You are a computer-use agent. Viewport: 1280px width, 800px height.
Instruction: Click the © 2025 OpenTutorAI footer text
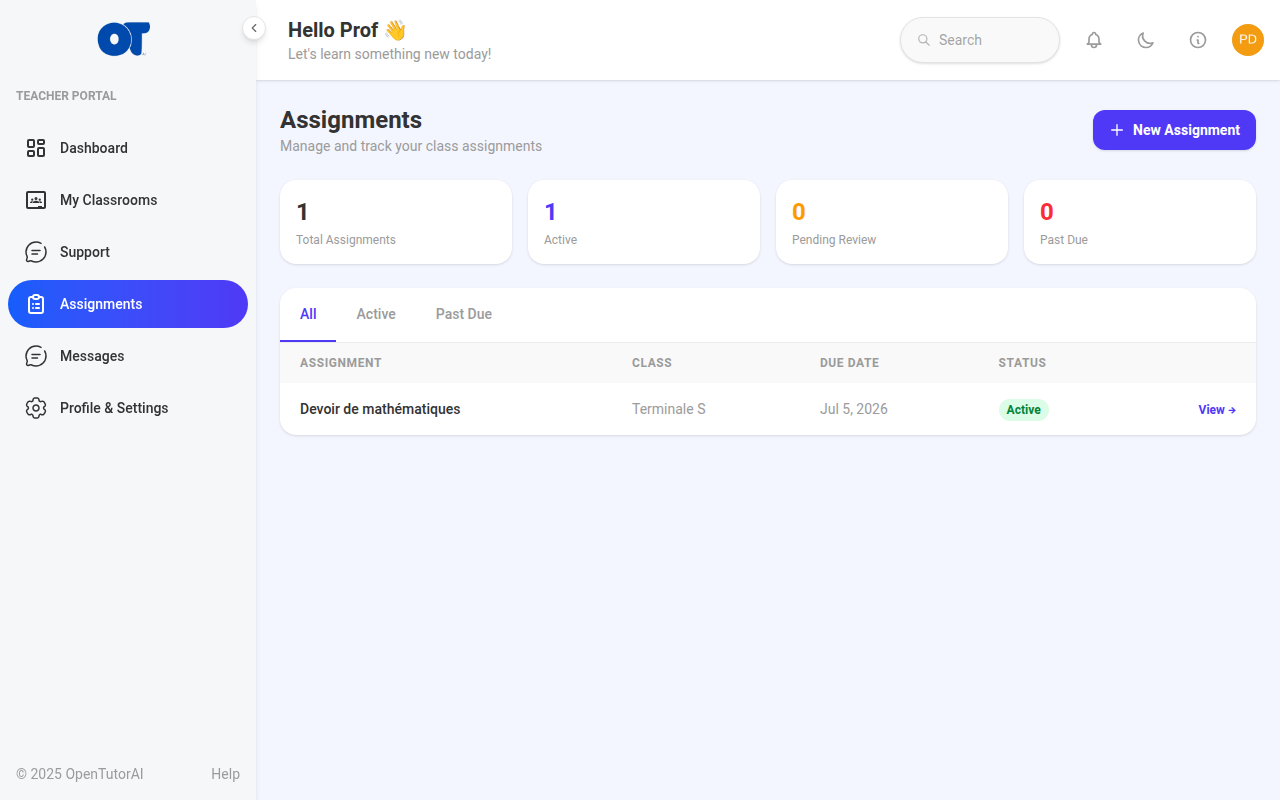tap(80, 774)
